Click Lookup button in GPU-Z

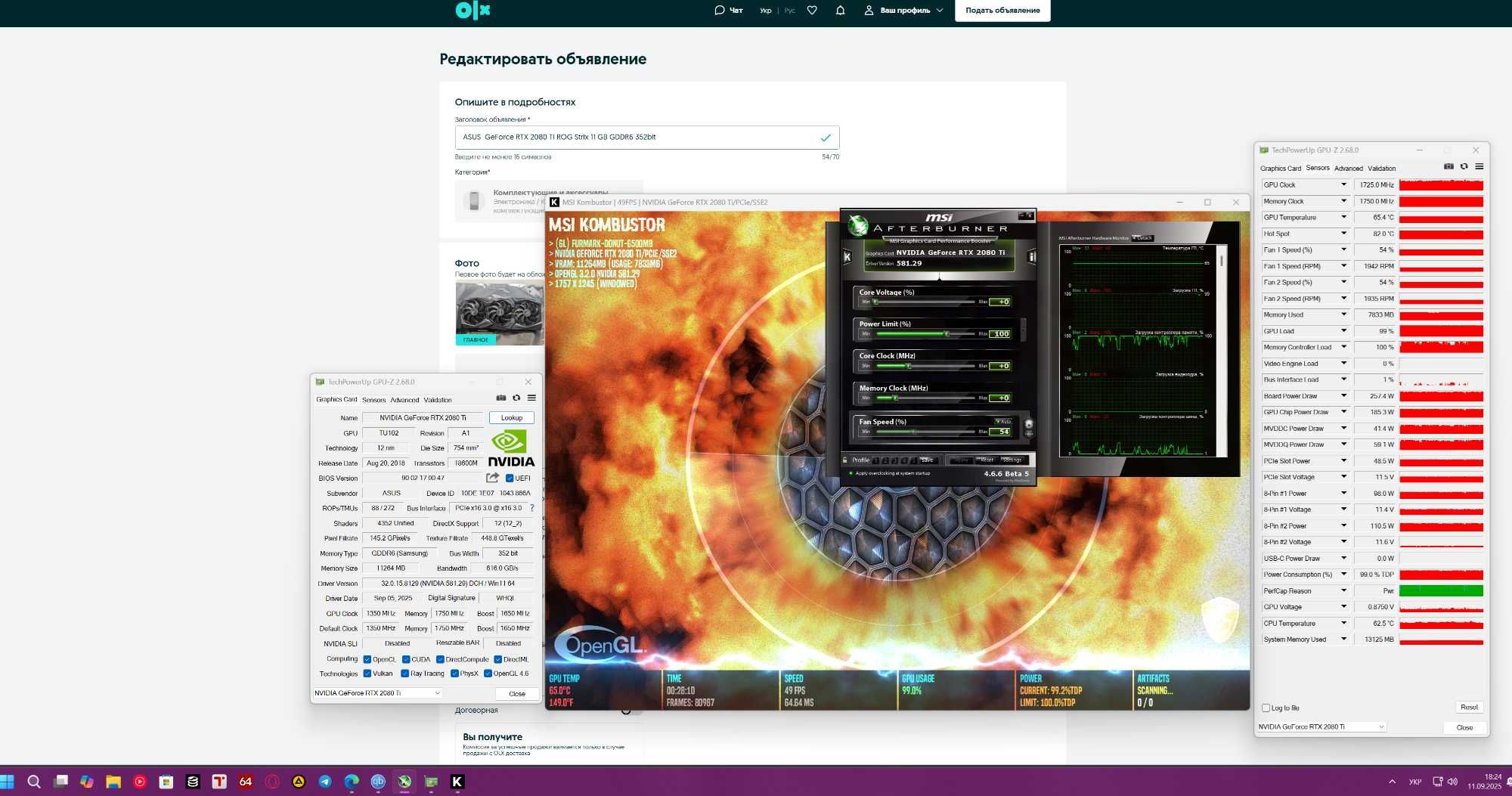[512, 418]
